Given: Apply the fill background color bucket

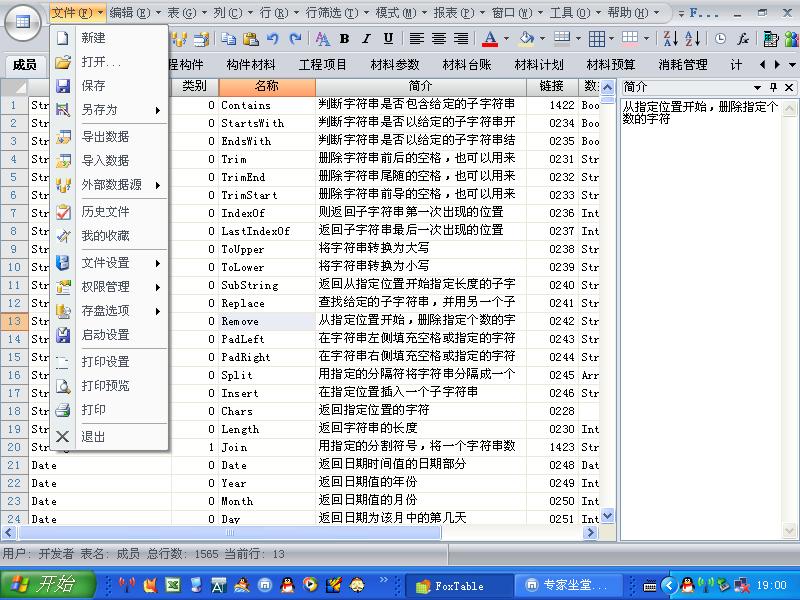Looking at the screenshot, I should (527, 39).
